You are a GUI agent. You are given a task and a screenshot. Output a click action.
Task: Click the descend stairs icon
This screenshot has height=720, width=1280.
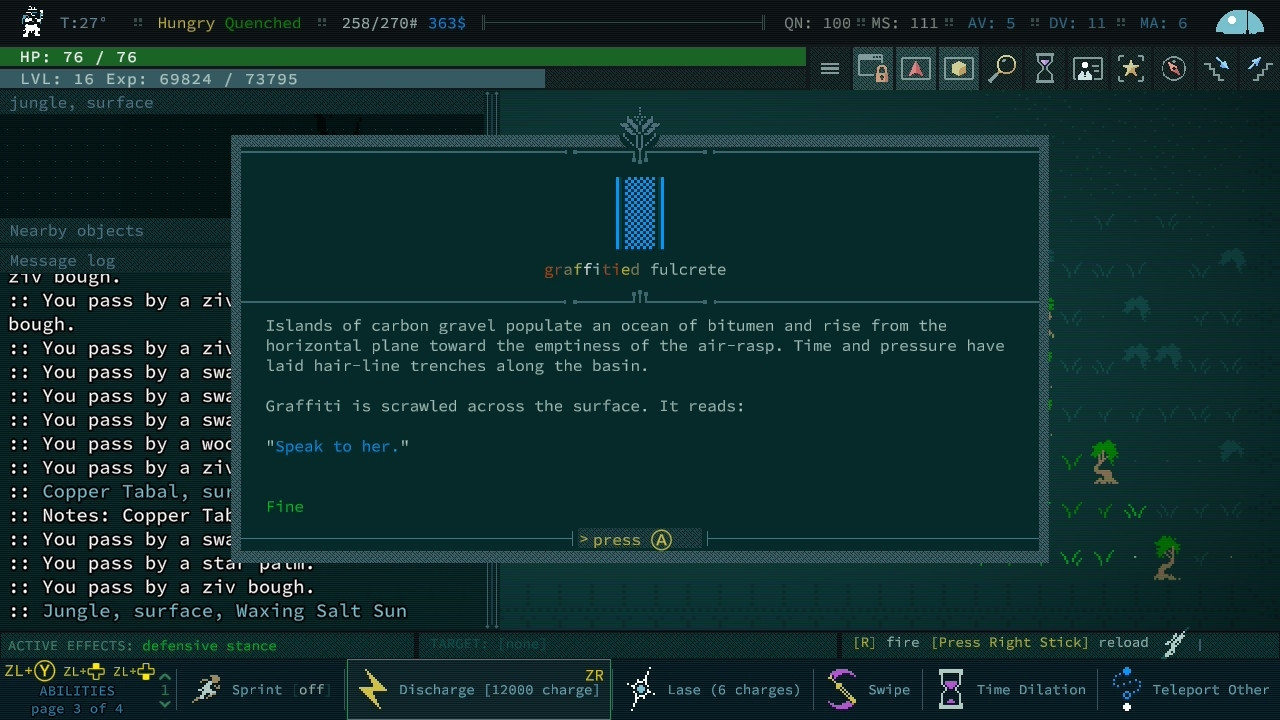[x=1217, y=69]
